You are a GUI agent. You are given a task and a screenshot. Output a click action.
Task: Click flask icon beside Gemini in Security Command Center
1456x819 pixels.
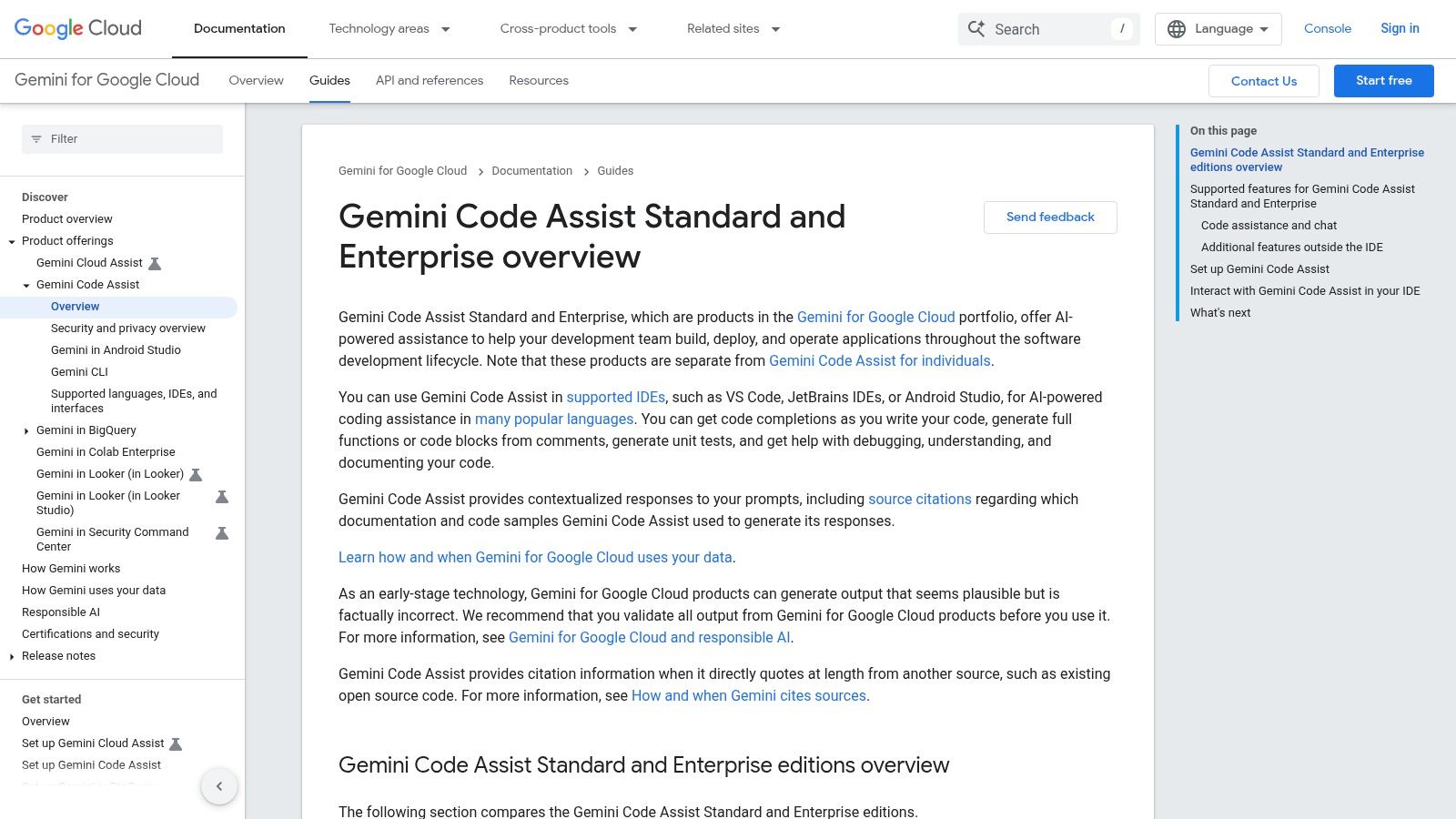coord(221,532)
